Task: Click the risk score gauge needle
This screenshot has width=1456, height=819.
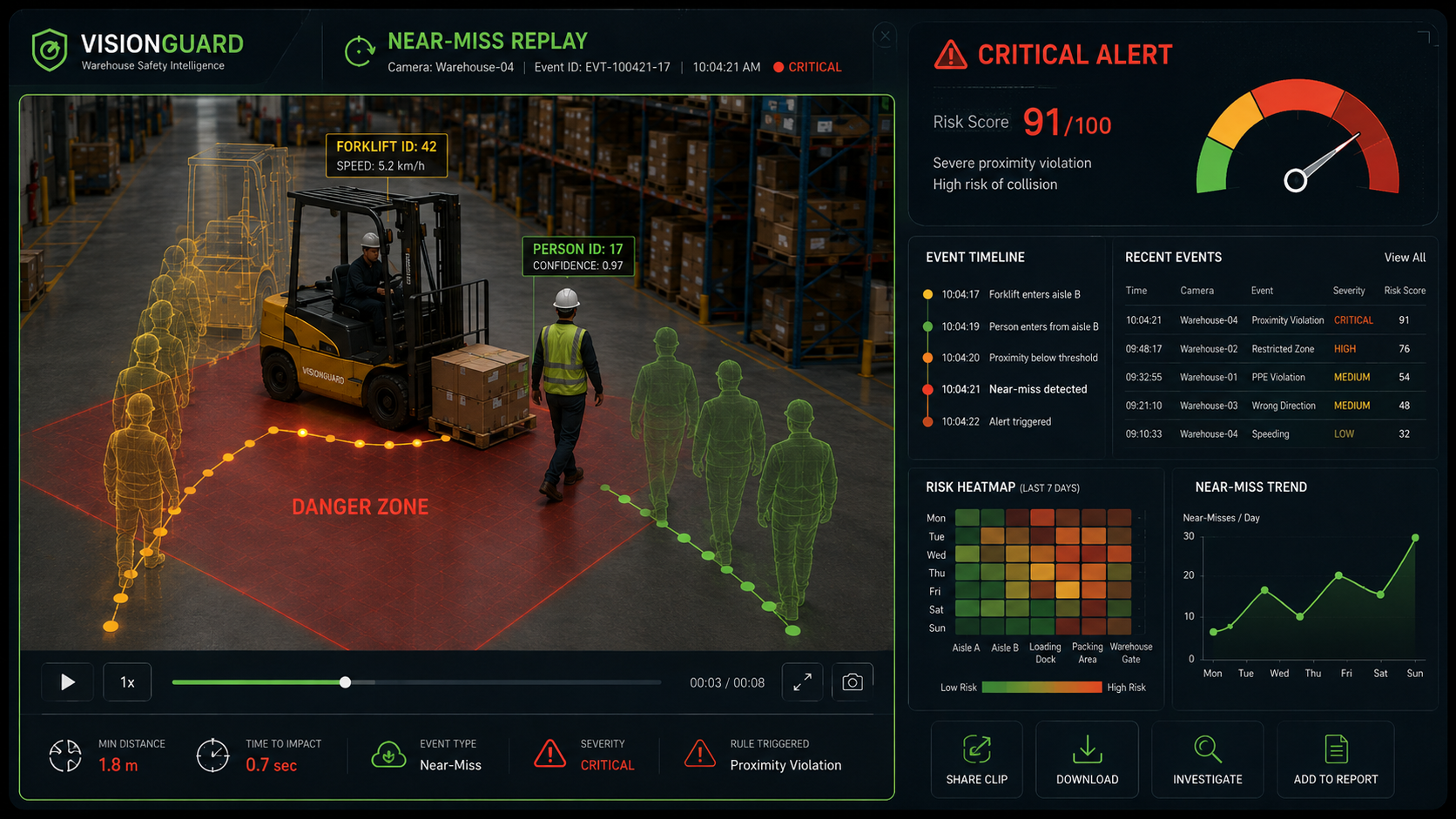Action: point(1325,158)
